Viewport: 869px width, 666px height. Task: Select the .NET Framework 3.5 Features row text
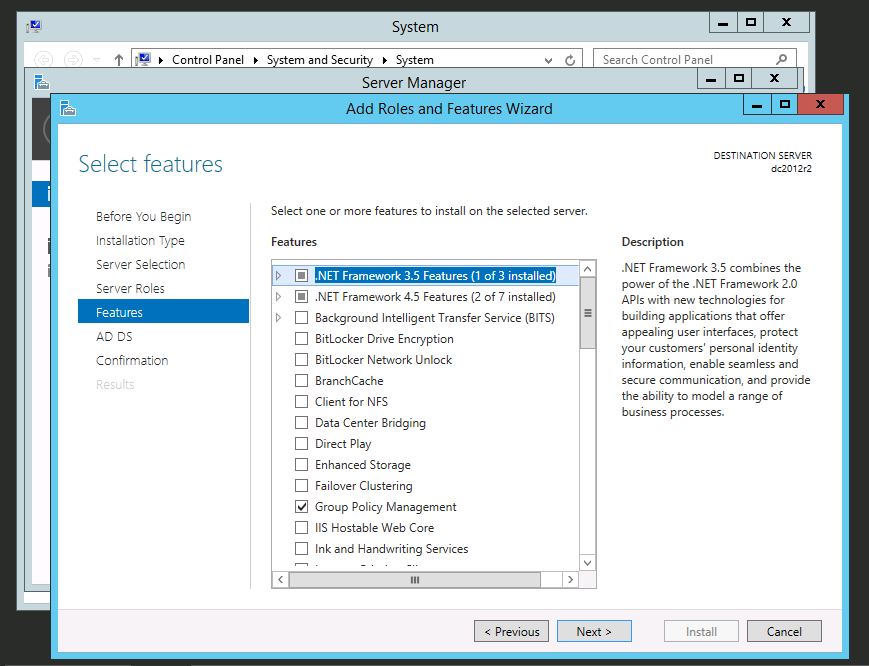click(x=435, y=275)
